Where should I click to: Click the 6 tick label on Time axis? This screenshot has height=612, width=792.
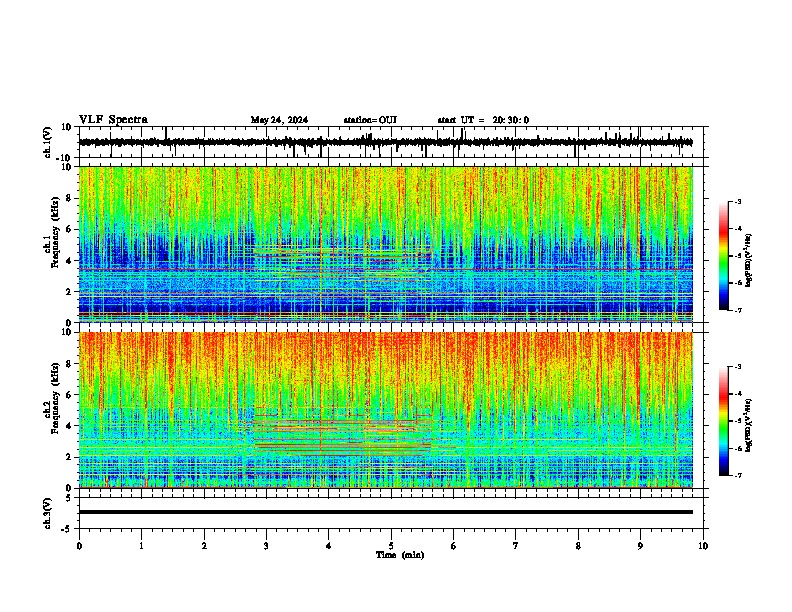pos(454,546)
